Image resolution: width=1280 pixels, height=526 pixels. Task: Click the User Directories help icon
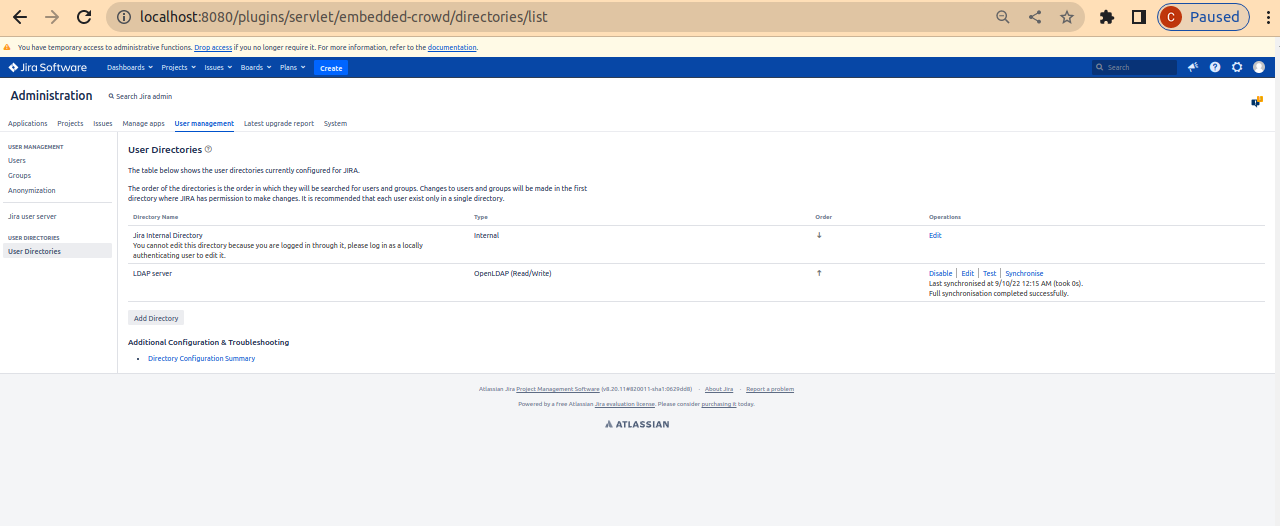click(x=208, y=150)
